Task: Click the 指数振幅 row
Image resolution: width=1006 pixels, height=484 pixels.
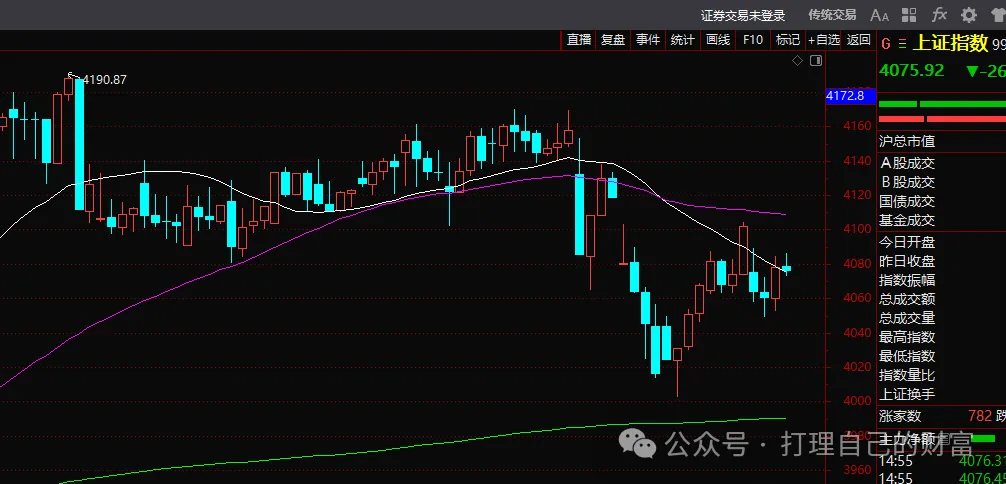Action: (x=941, y=281)
